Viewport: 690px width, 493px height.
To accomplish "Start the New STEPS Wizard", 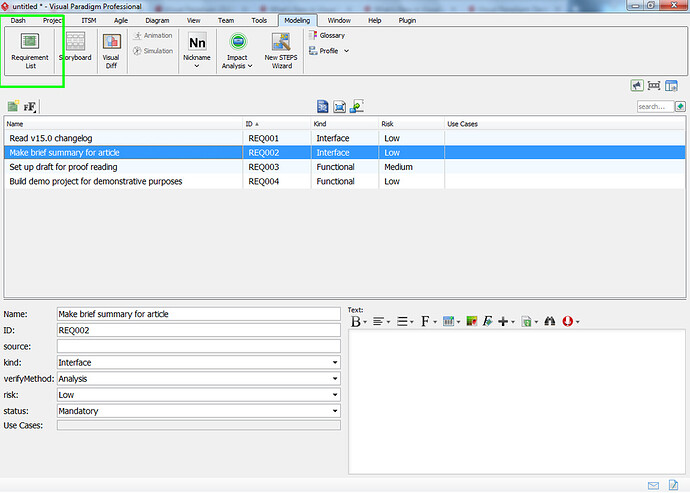I will [281, 51].
